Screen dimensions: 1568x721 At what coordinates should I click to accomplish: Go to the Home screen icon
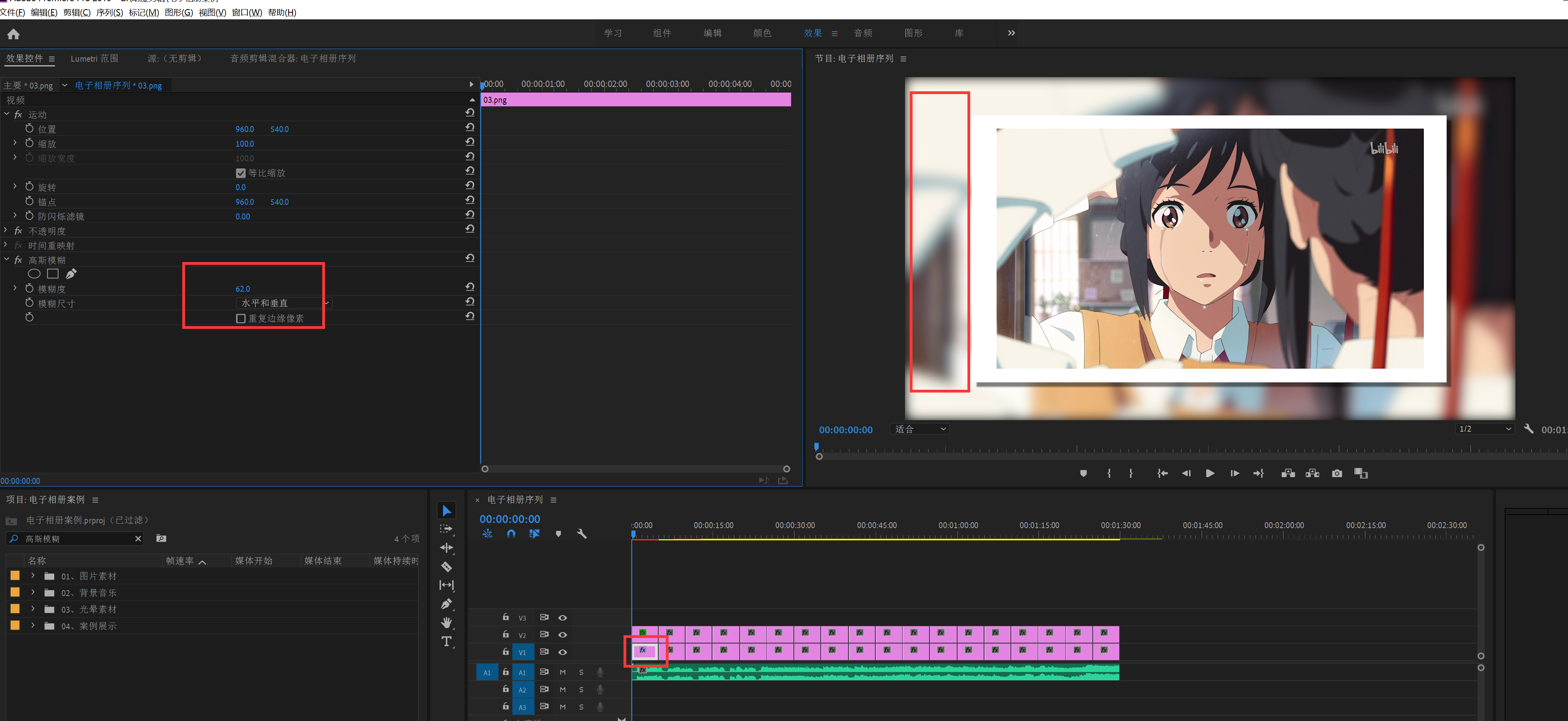pyautogui.click(x=13, y=34)
